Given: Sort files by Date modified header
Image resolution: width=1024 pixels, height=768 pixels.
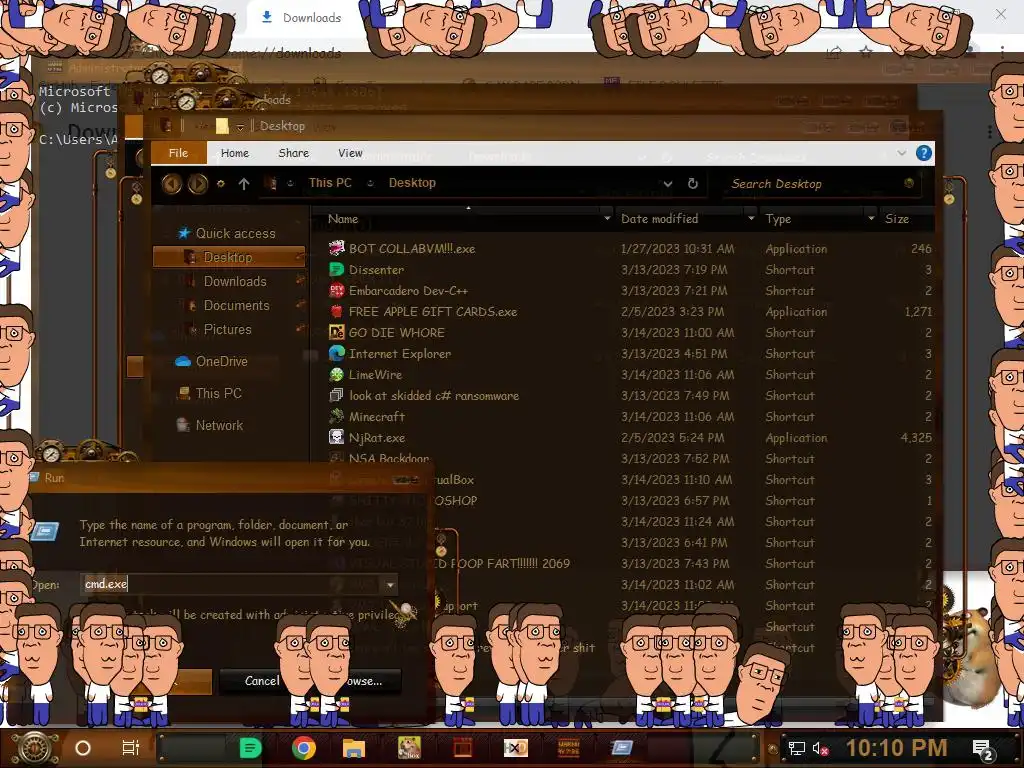Looking at the screenshot, I should point(660,219).
